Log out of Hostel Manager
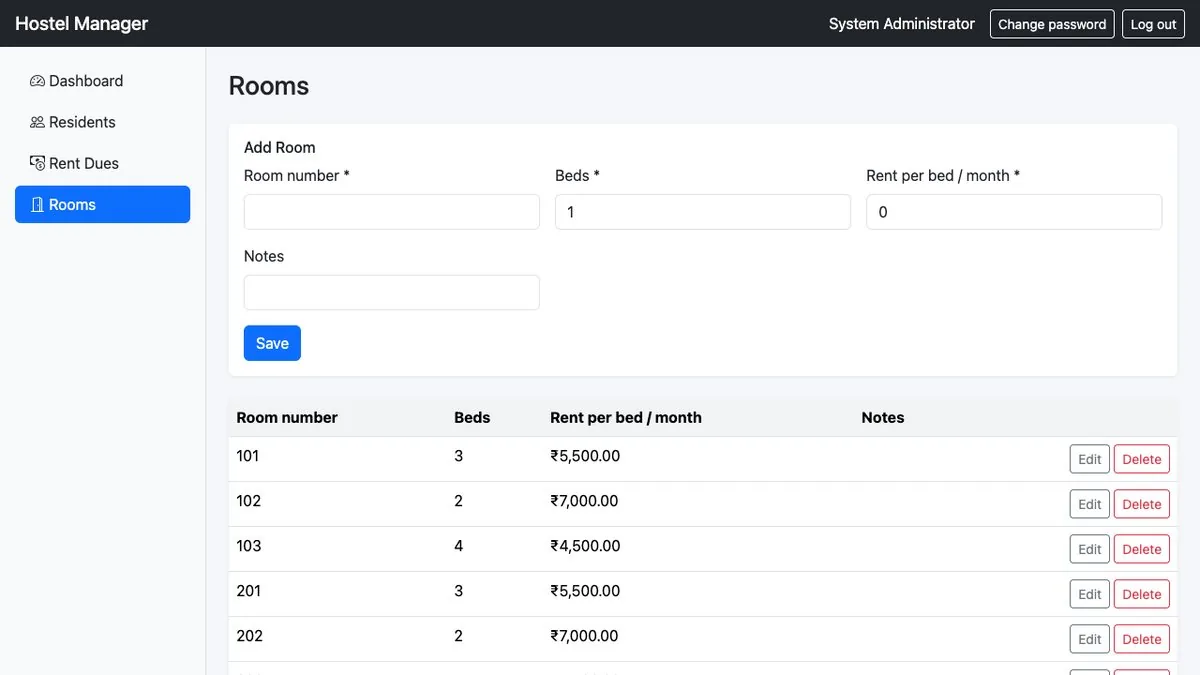Image resolution: width=1200 pixels, height=675 pixels. pyautogui.click(x=1153, y=24)
